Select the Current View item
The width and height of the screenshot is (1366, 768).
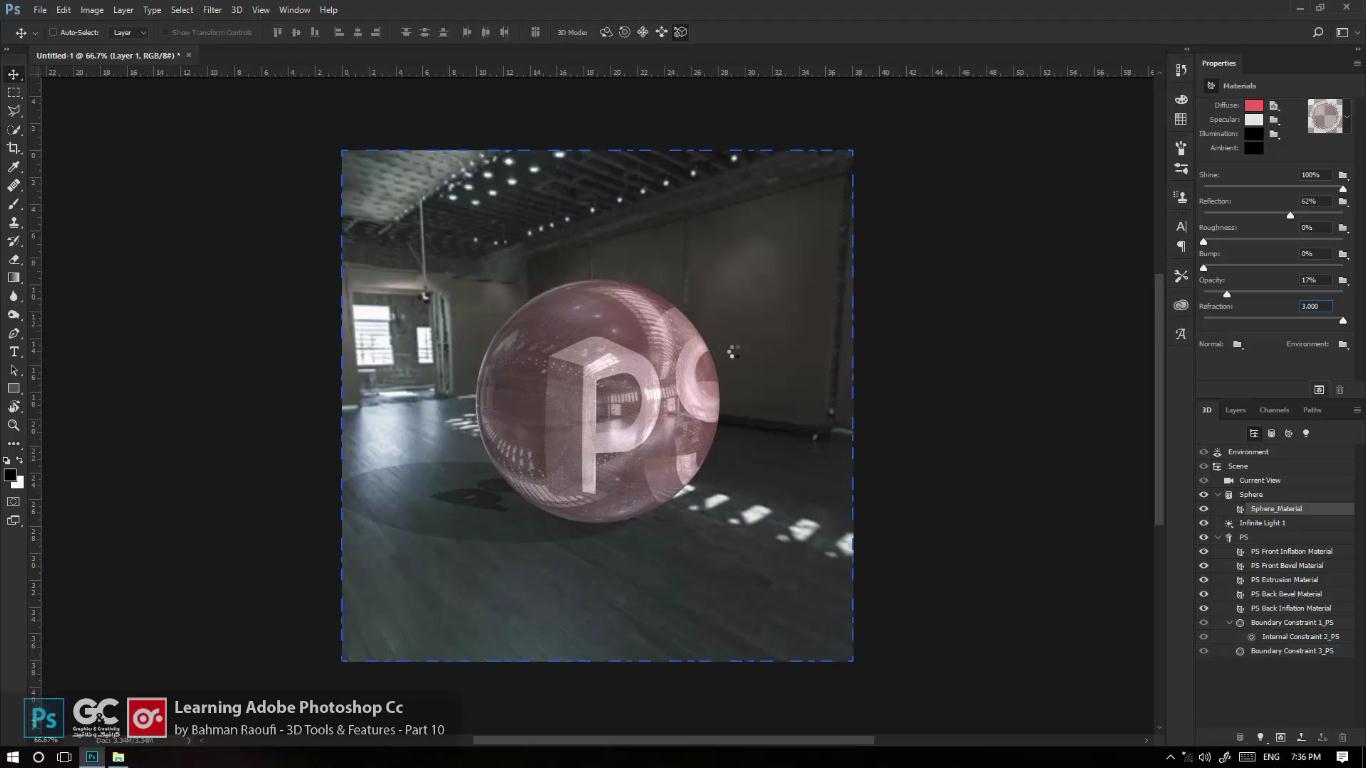(1260, 480)
